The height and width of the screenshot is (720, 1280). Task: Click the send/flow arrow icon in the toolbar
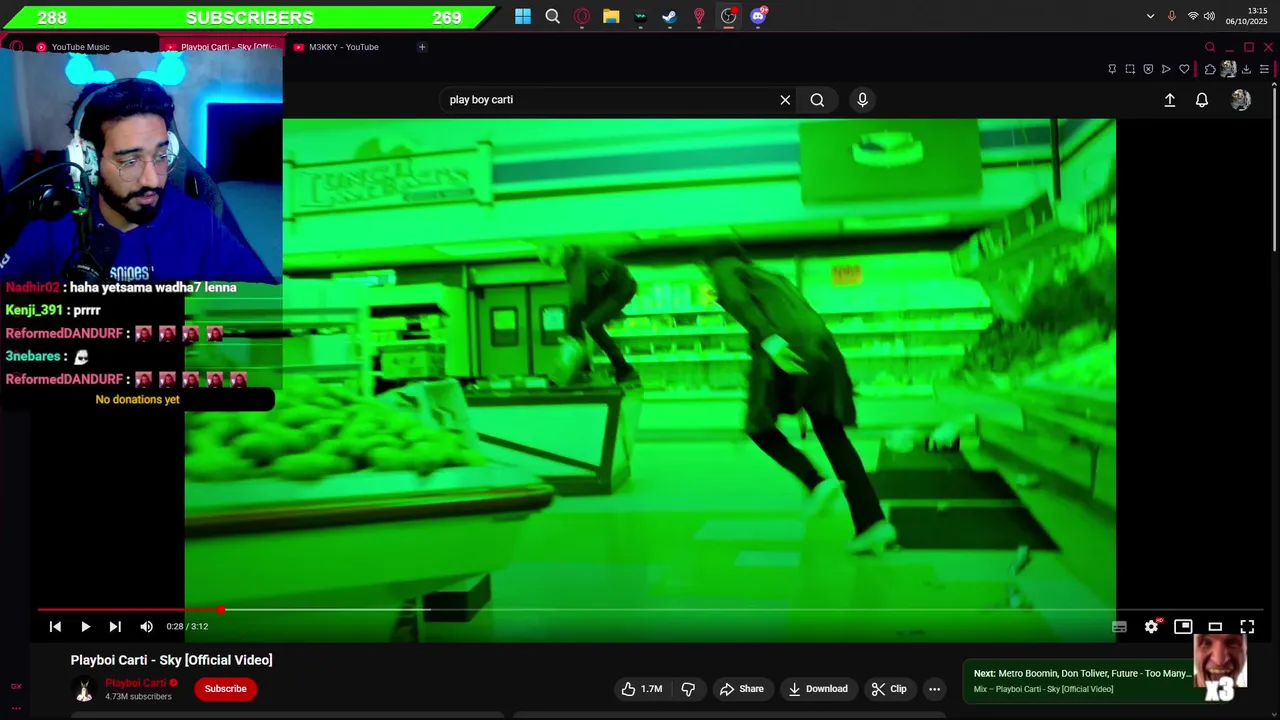click(1166, 69)
